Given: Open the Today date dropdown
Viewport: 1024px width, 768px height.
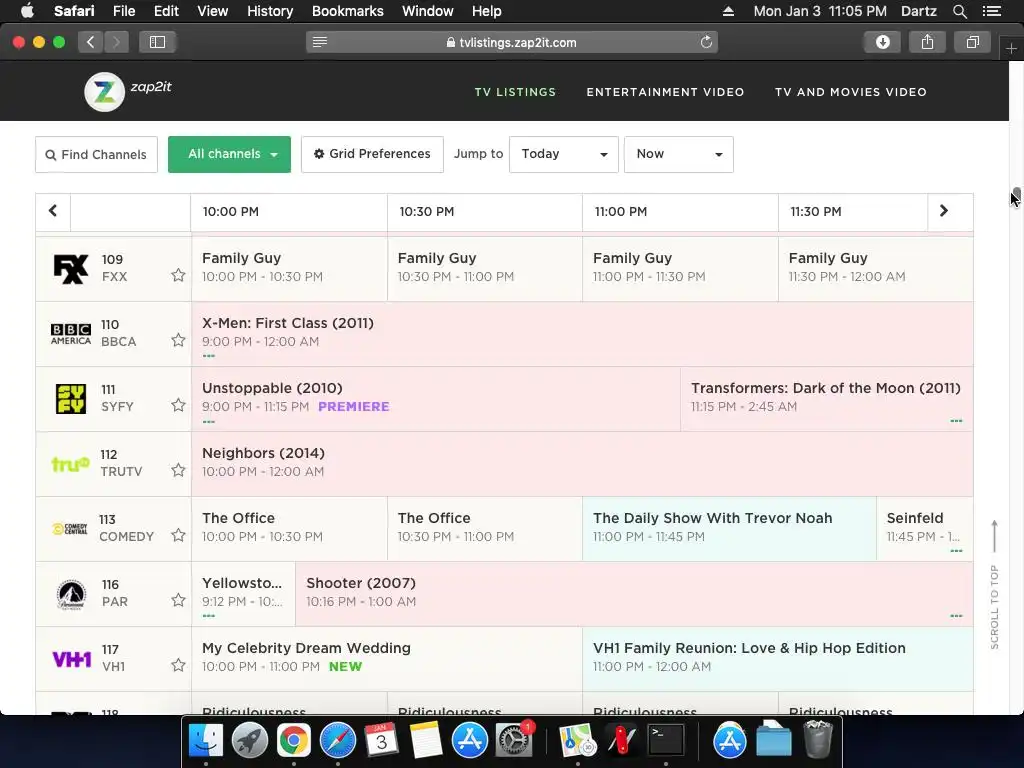Looking at the screenshot, I should [564, 154].
